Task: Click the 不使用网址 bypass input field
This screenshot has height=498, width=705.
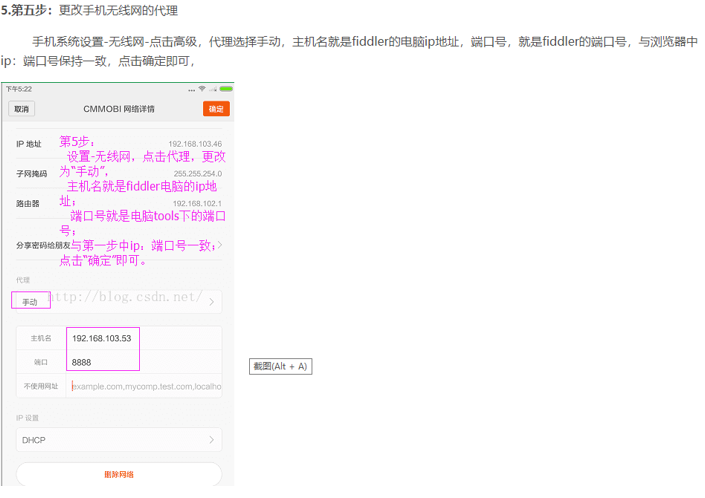Action: coord(146,386)
